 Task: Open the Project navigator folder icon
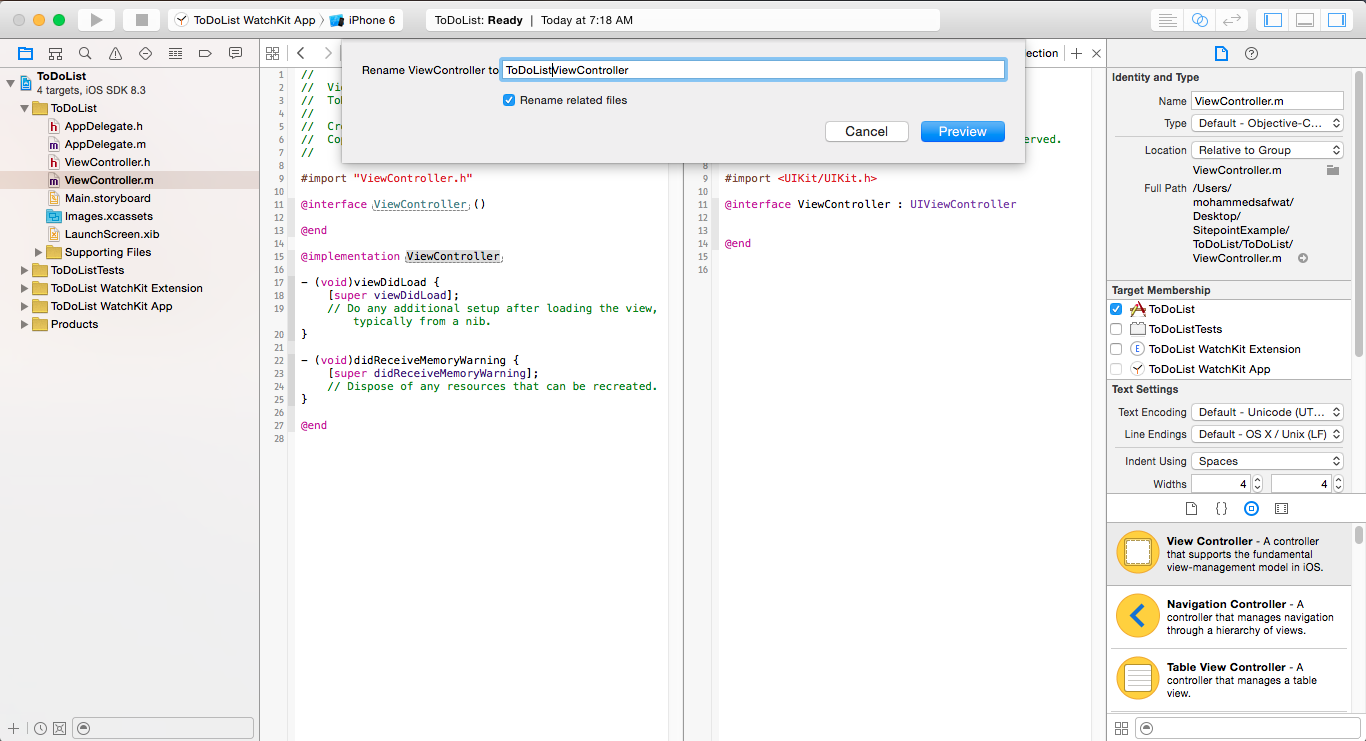(x=25, y=53)
